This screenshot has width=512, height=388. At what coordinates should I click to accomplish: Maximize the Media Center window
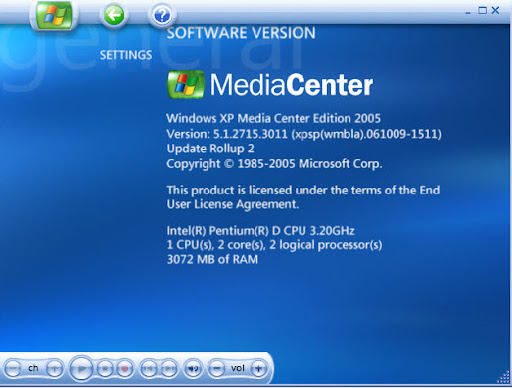coord(482,10)
